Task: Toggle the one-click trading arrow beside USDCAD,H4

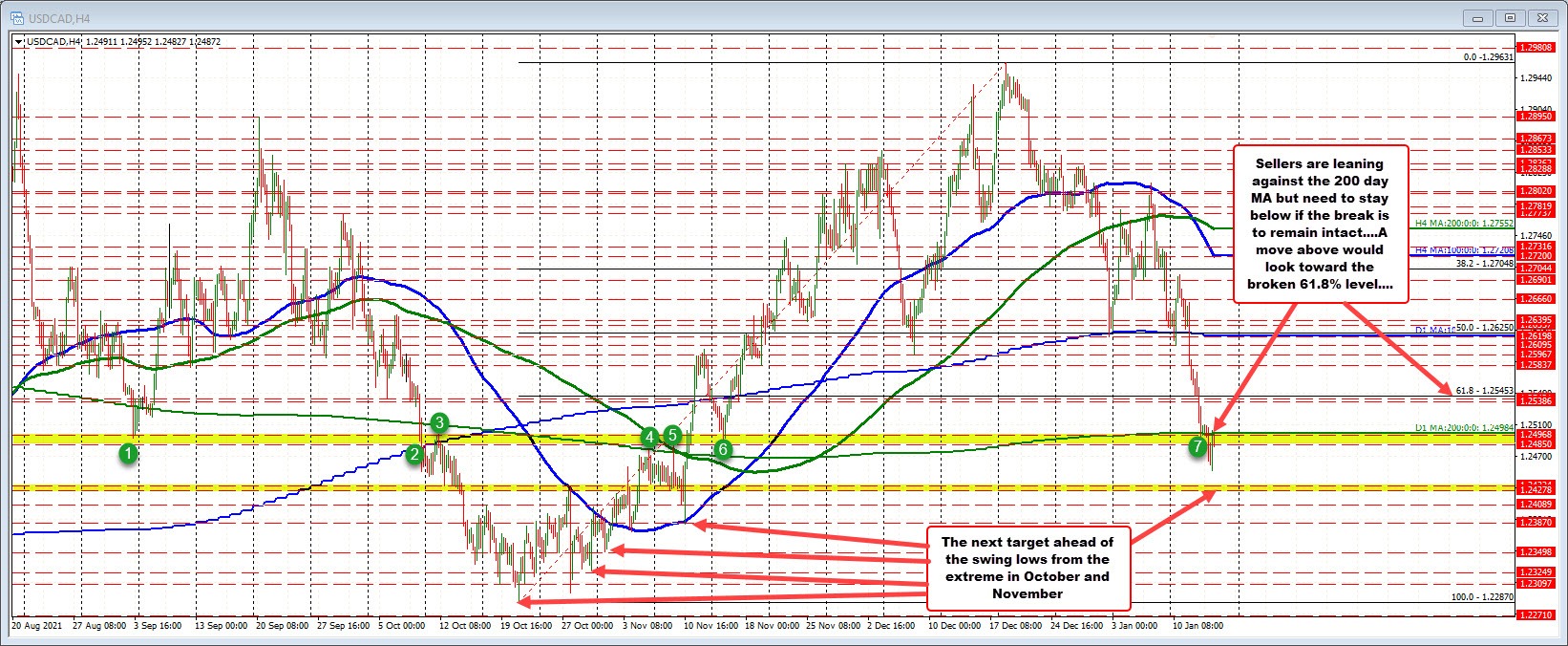Action: coord(19,42)
